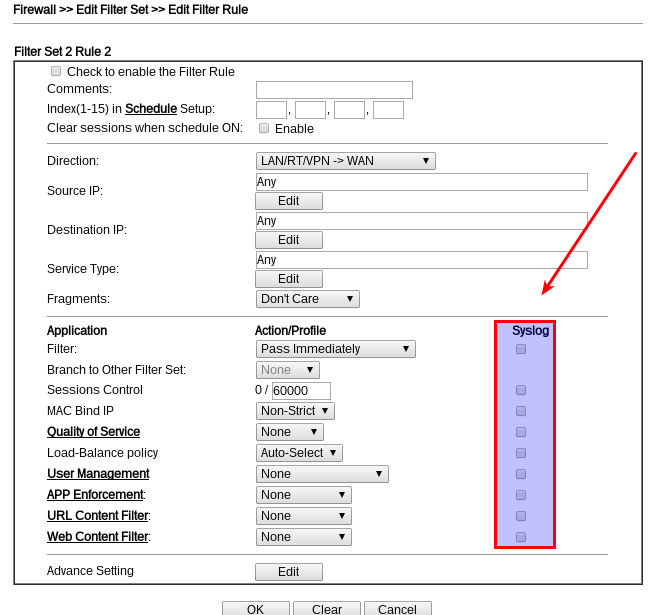Toggle Syslog checkbox for Quality of Service
Viewport: 650px width, 615px height.
520,432
